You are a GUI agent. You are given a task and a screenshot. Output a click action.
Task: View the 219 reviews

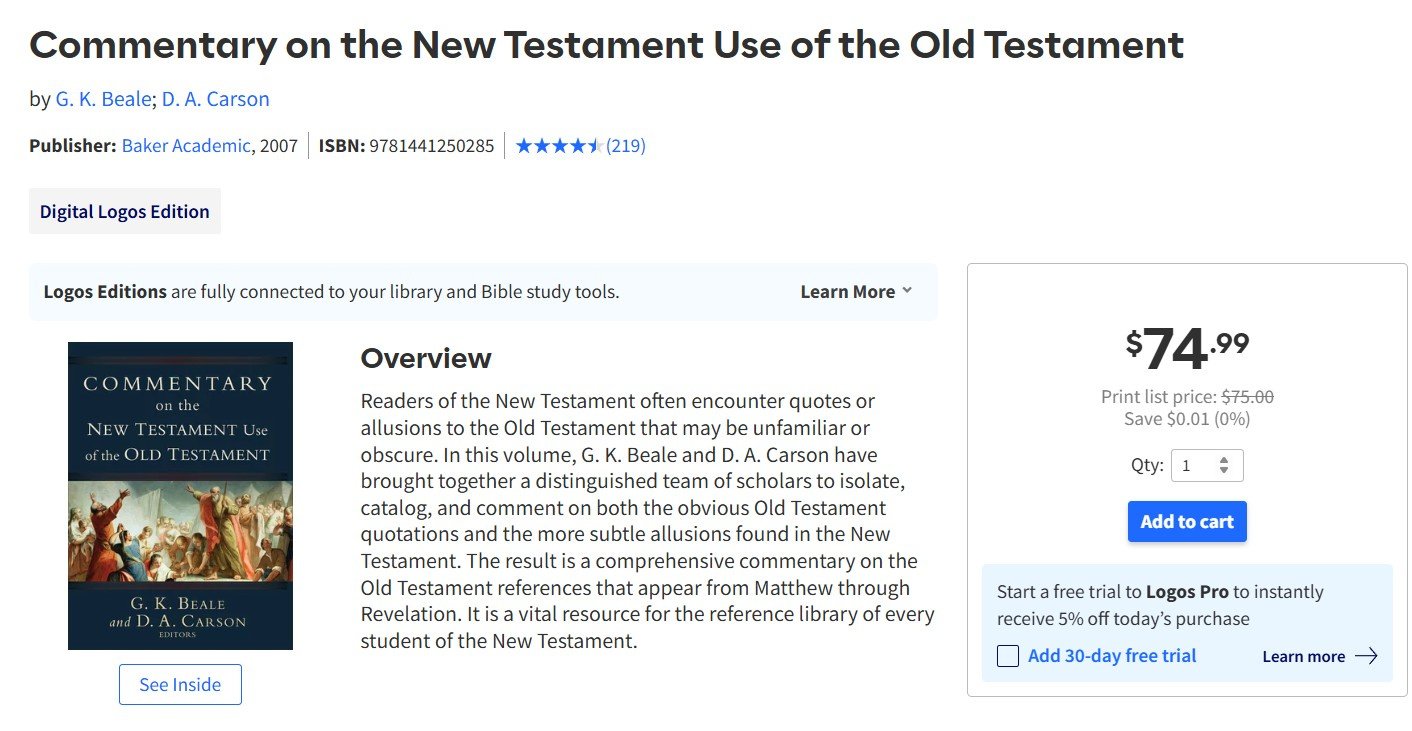pos(626,146)
